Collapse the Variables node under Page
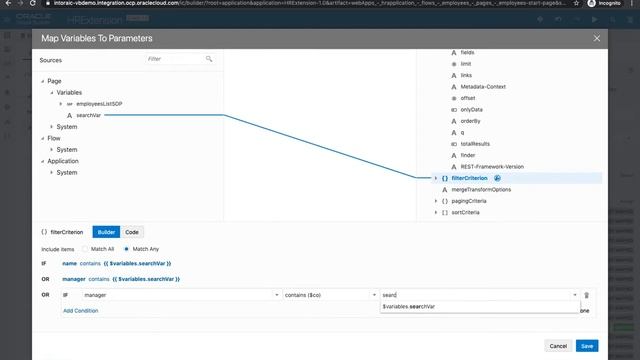Viewport: 640px width, 360px height. point(52,93)
